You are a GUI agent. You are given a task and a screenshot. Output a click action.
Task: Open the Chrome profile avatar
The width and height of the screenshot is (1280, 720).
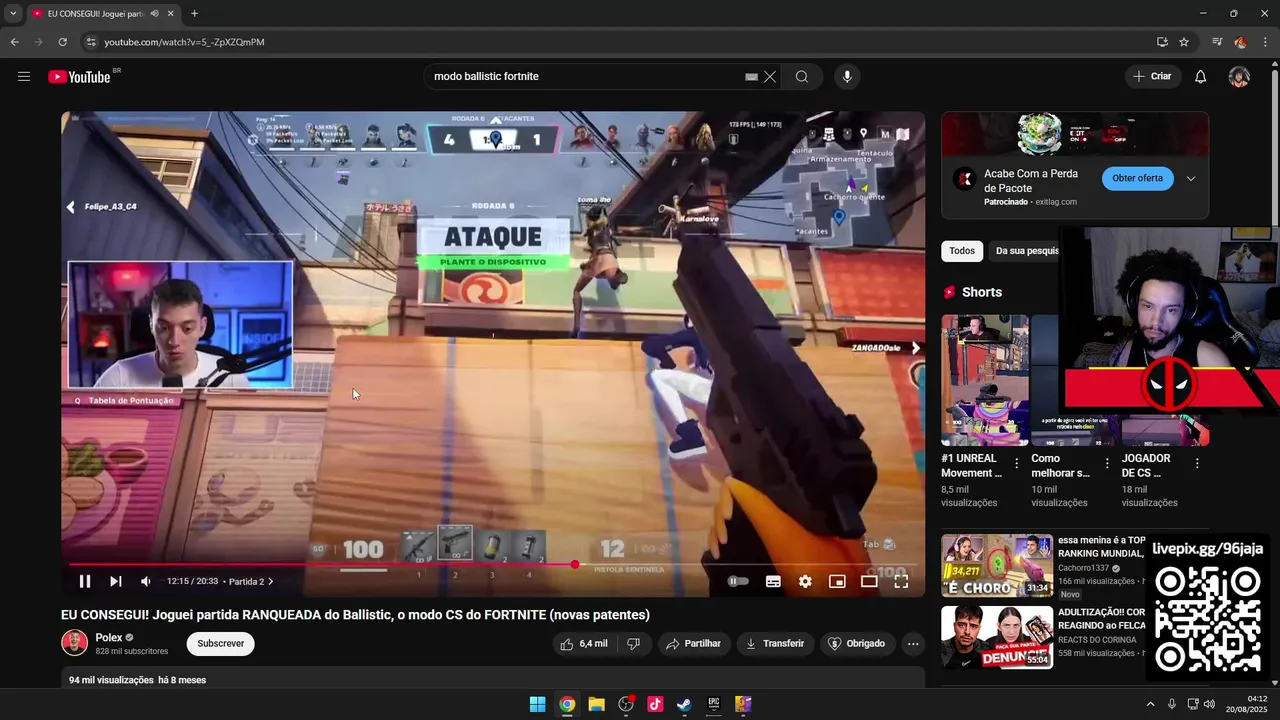click(x=1241, y=42)
